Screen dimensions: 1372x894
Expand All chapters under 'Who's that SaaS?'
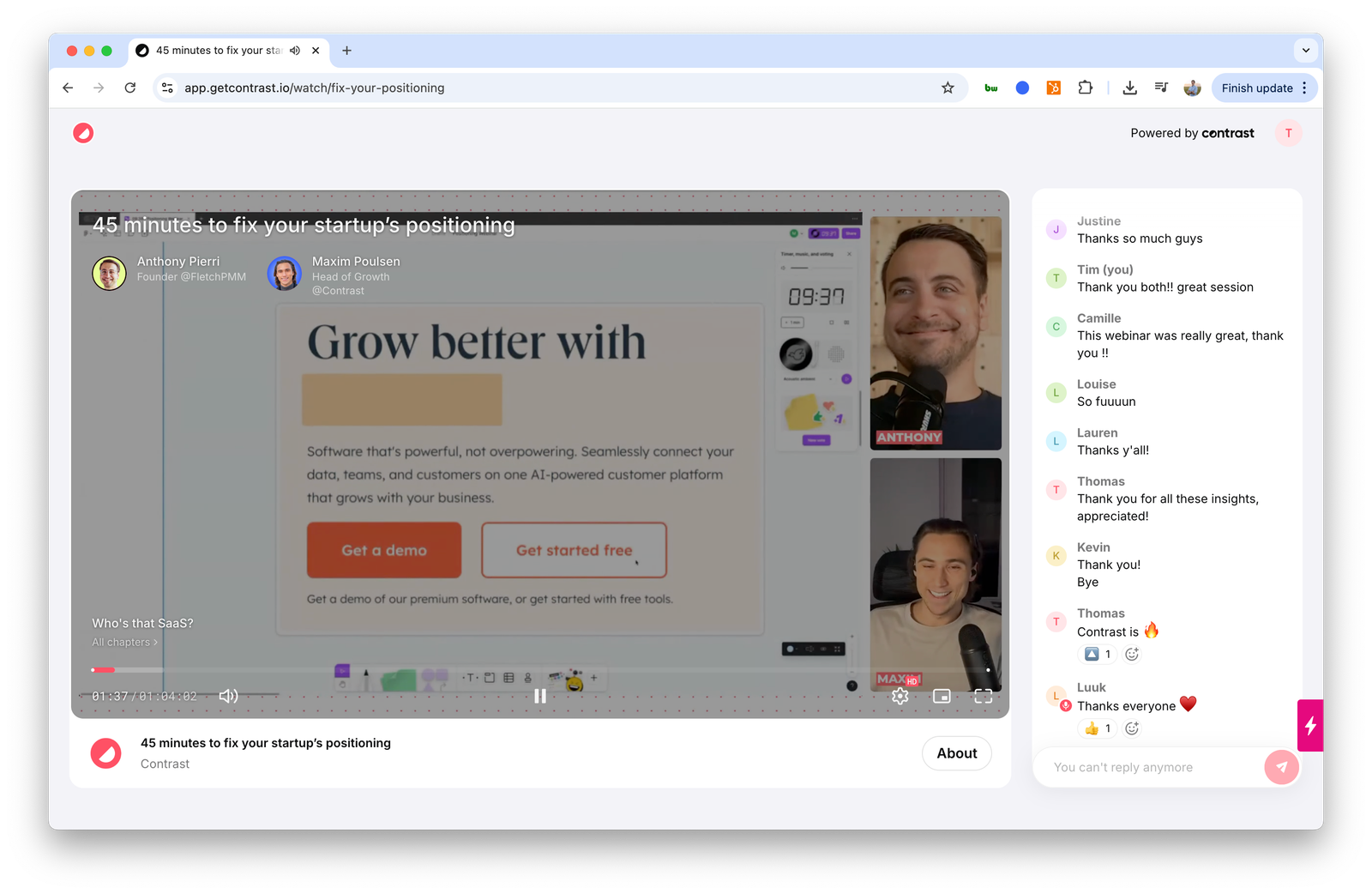pos(123,642)
